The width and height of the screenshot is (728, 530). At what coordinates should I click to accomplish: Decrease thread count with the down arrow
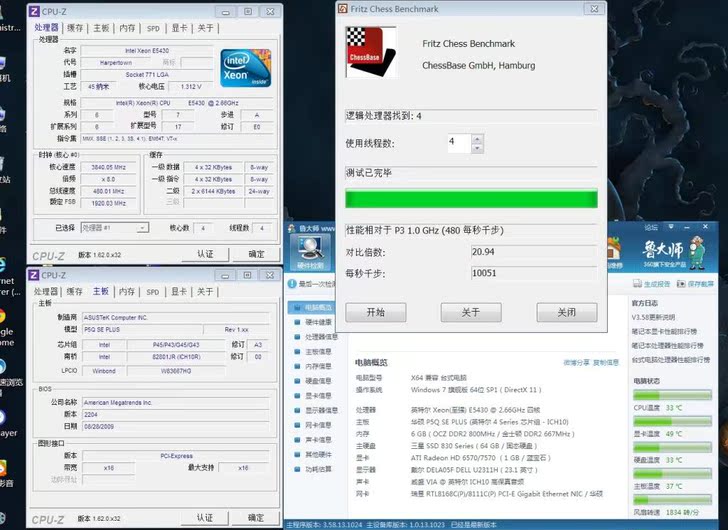pos(477,148)
